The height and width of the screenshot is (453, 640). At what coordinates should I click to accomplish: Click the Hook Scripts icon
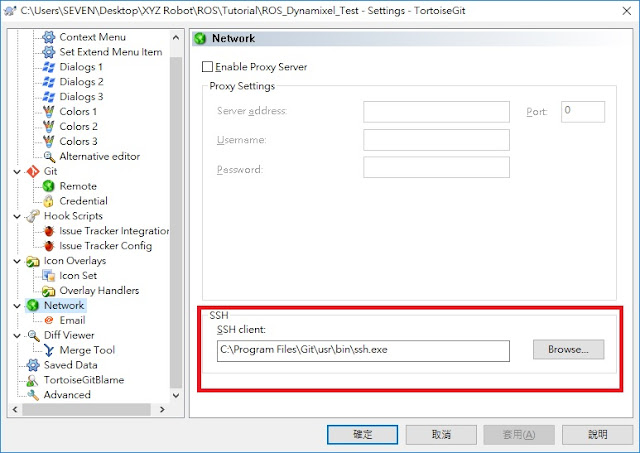tap(33, 216)
